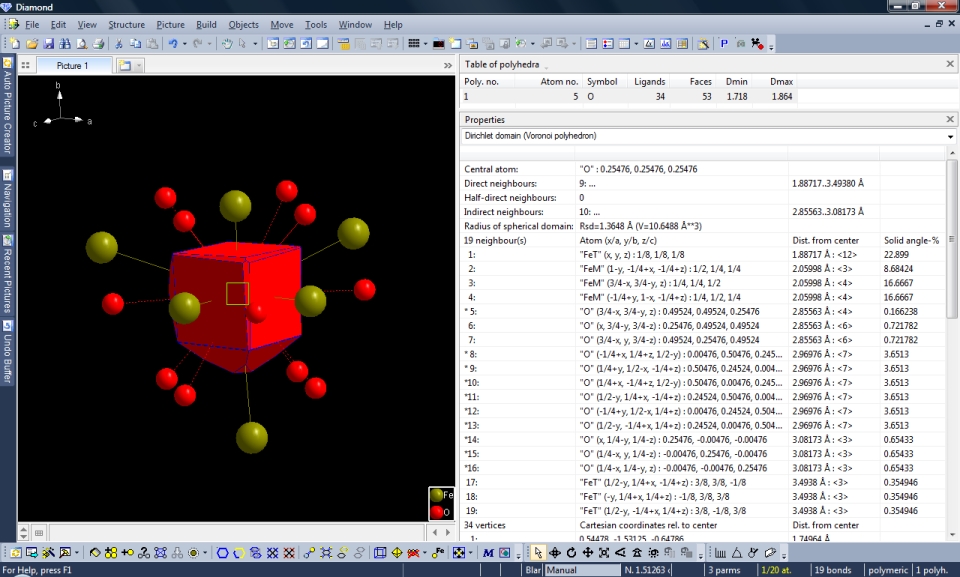This screenshot has width=960, height=577.
Task: Open the dropdown arrow beside the Undo icon
Action: [x=185, y=44]
